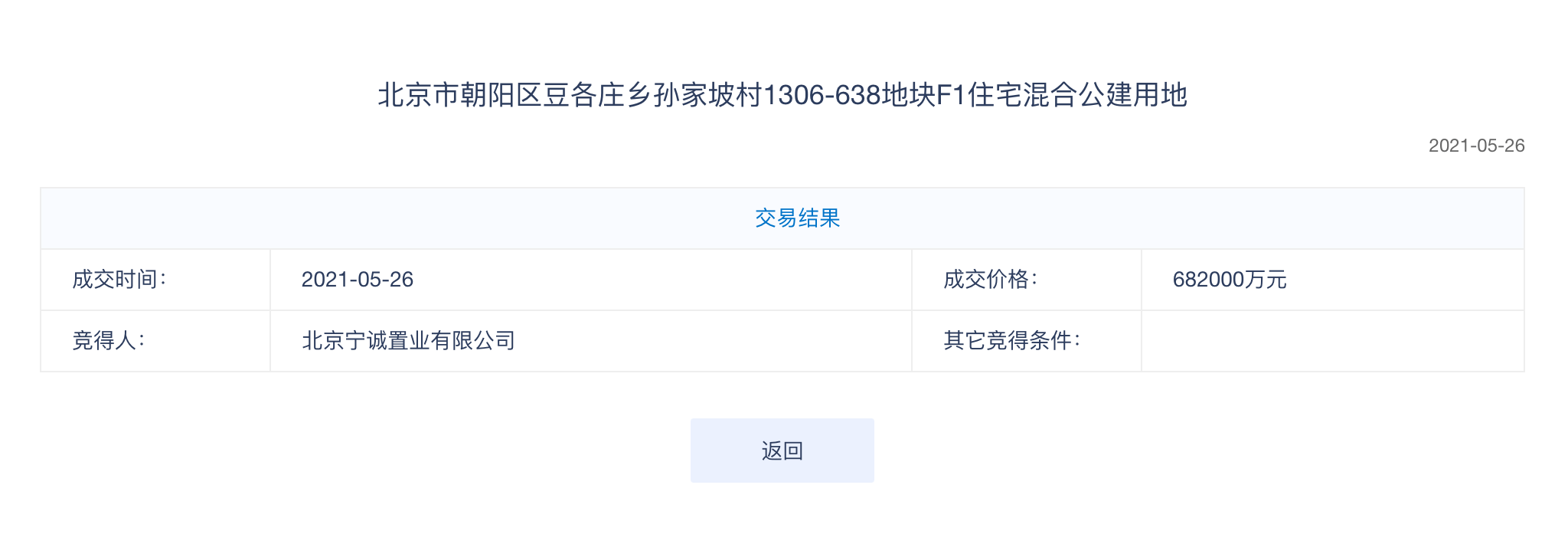The image size is (1568, 544).
Task: Click F1住宅混合公建用地 in the title
Action: pyautogui.click(x=1062, y=95)
